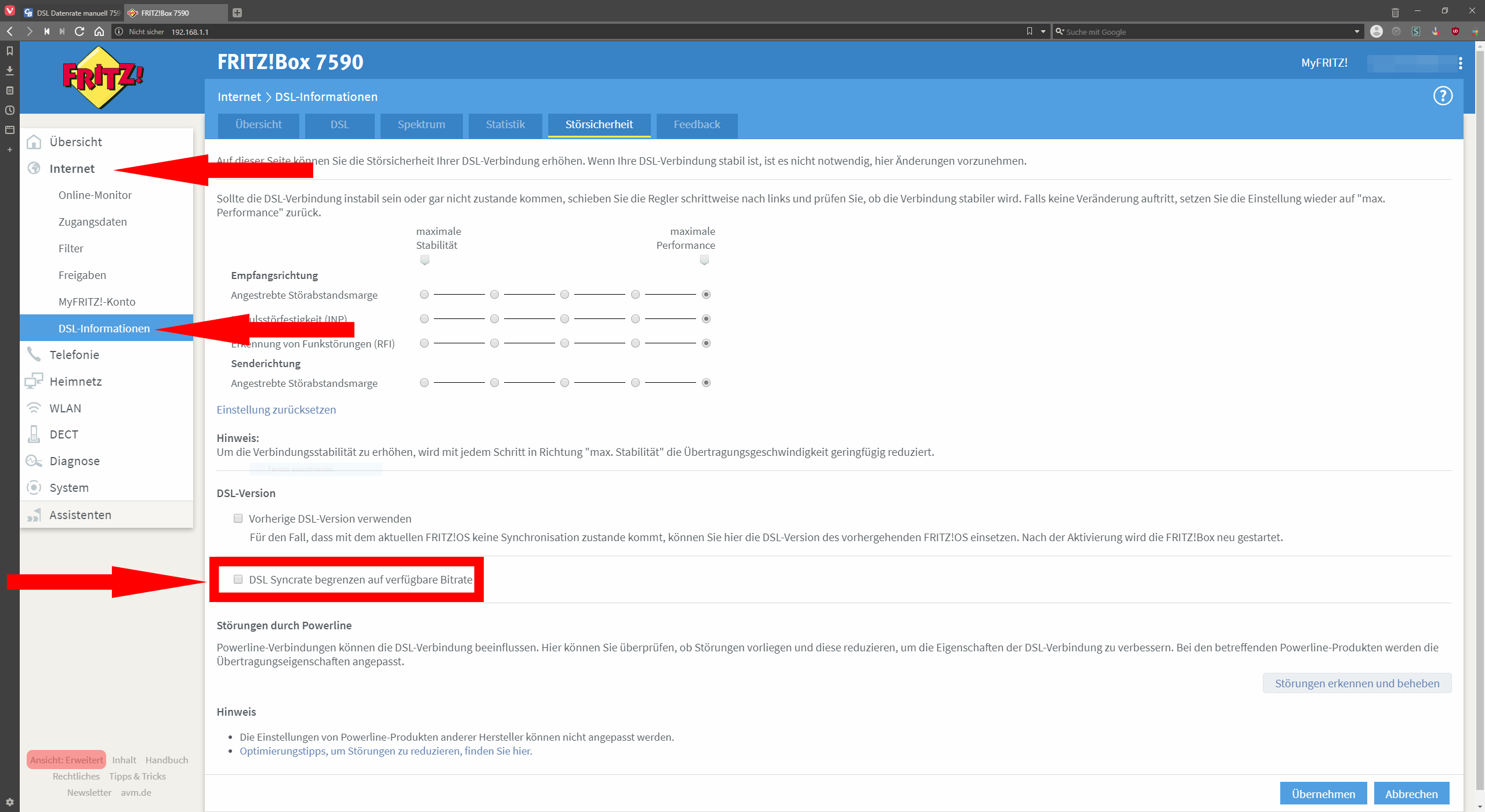This screenshot has height=812, width=1485.
Task: Open new tab with plus icon
Action: pos(237,13)
